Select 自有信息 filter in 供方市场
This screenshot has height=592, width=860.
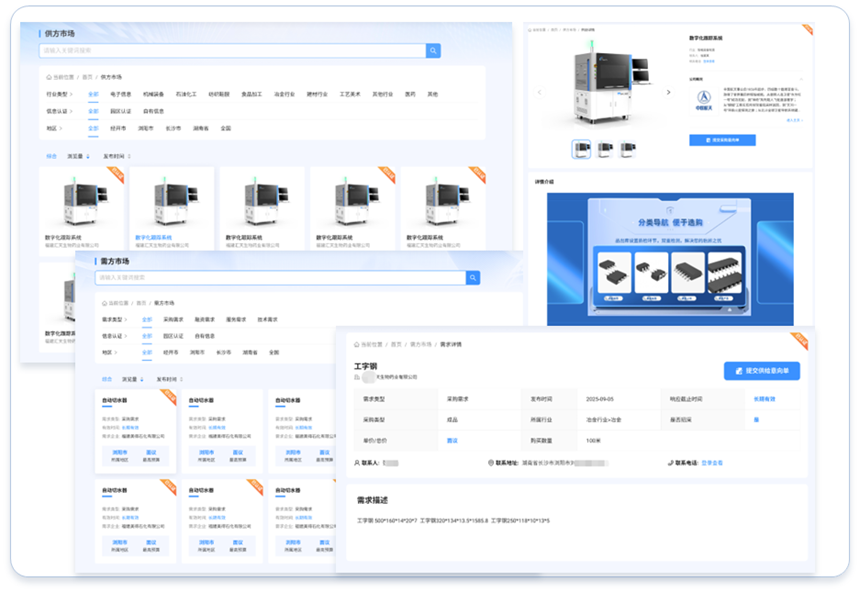point(154,111)
